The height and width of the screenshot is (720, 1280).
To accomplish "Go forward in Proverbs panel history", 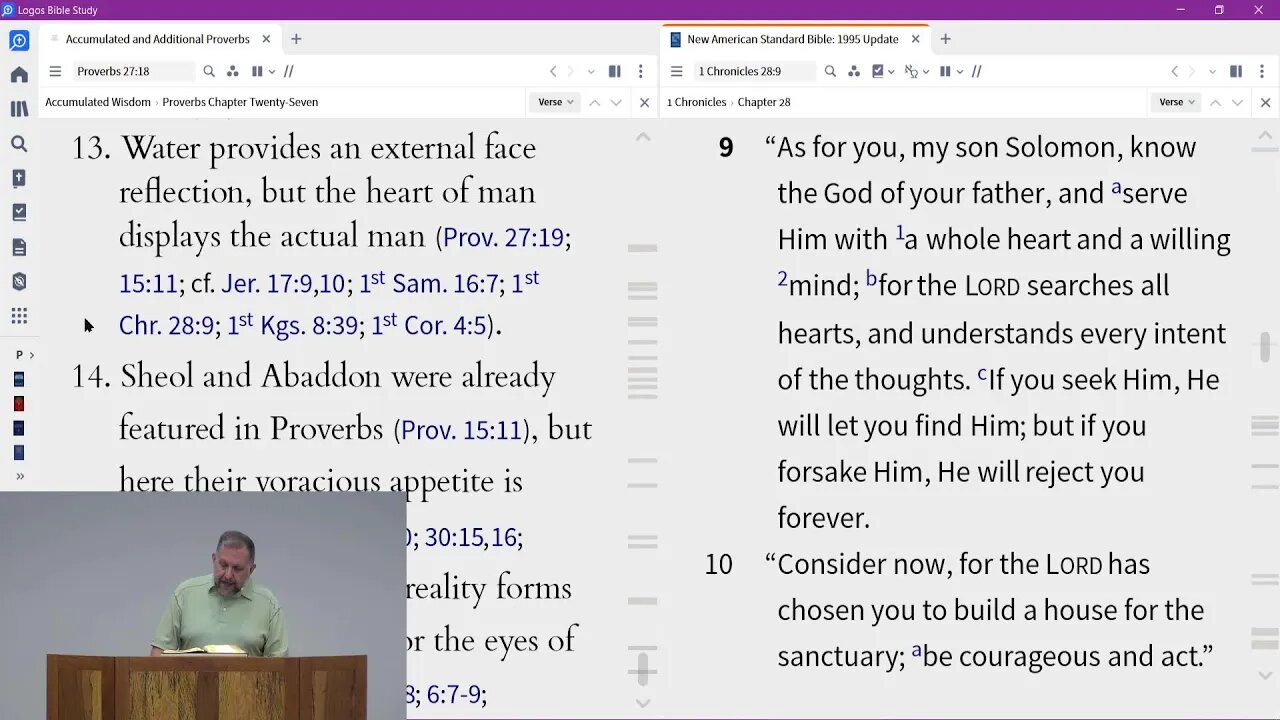I will tap(571, 71).
